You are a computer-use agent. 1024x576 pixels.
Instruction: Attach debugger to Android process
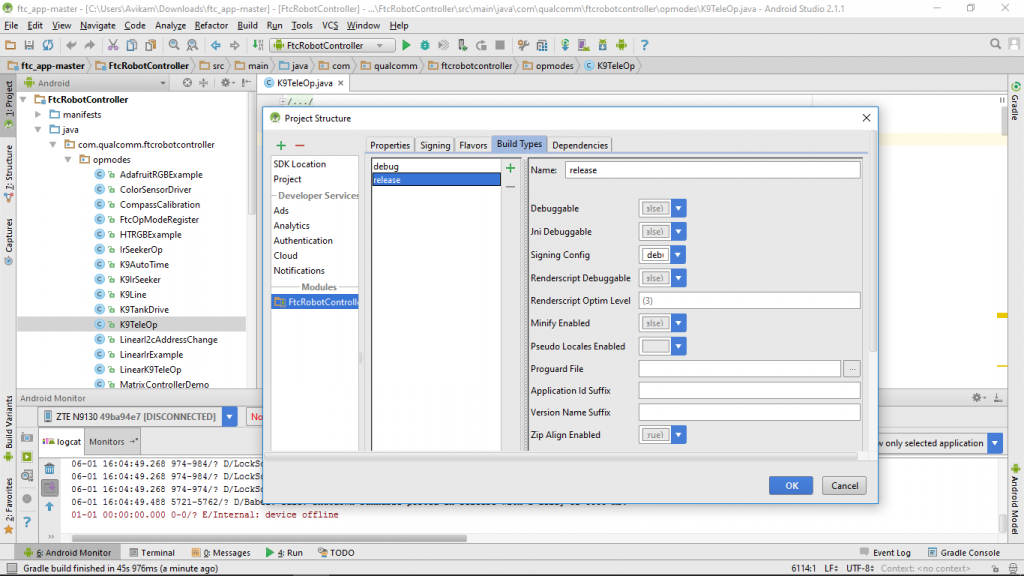(x=462, y=44)
